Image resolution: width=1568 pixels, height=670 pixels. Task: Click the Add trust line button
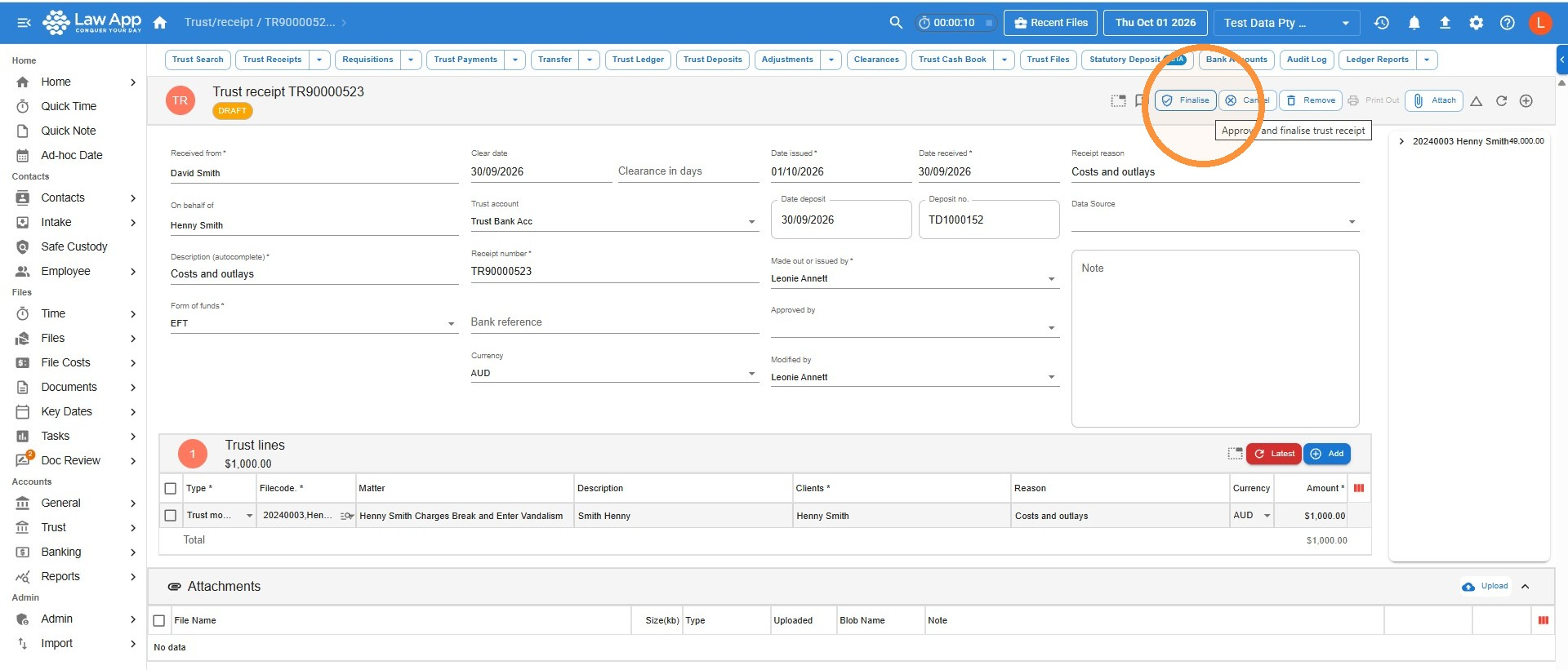point(1327,454)
